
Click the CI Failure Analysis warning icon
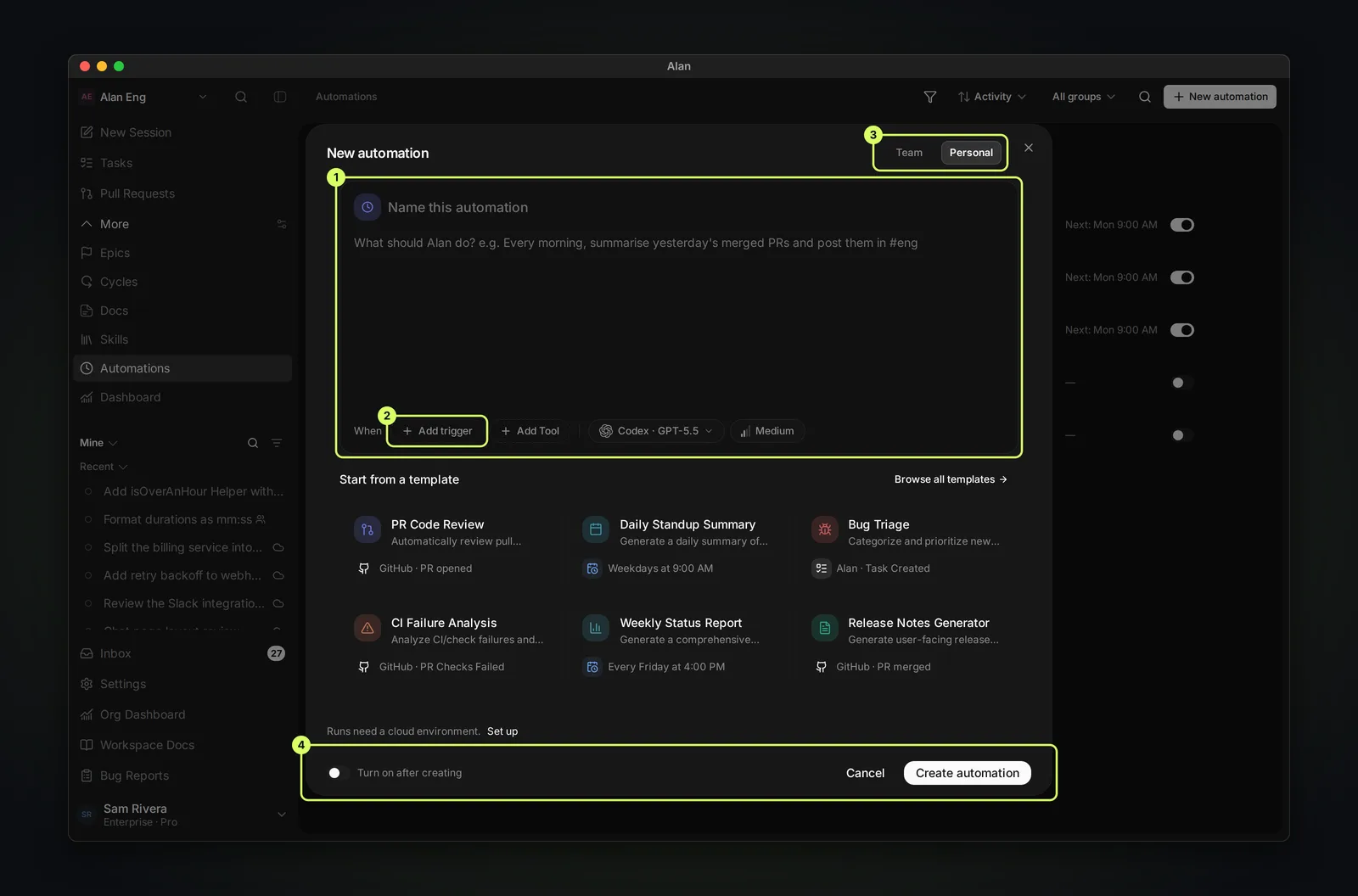pyautogui.click(x=368, y=628)
